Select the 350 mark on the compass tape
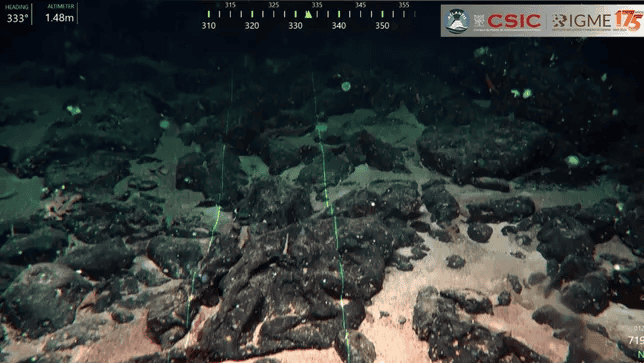 [x=382, y=25]
